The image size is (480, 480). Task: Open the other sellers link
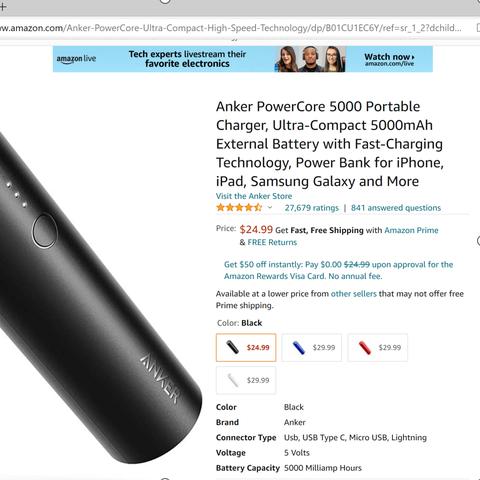point(354,294)
